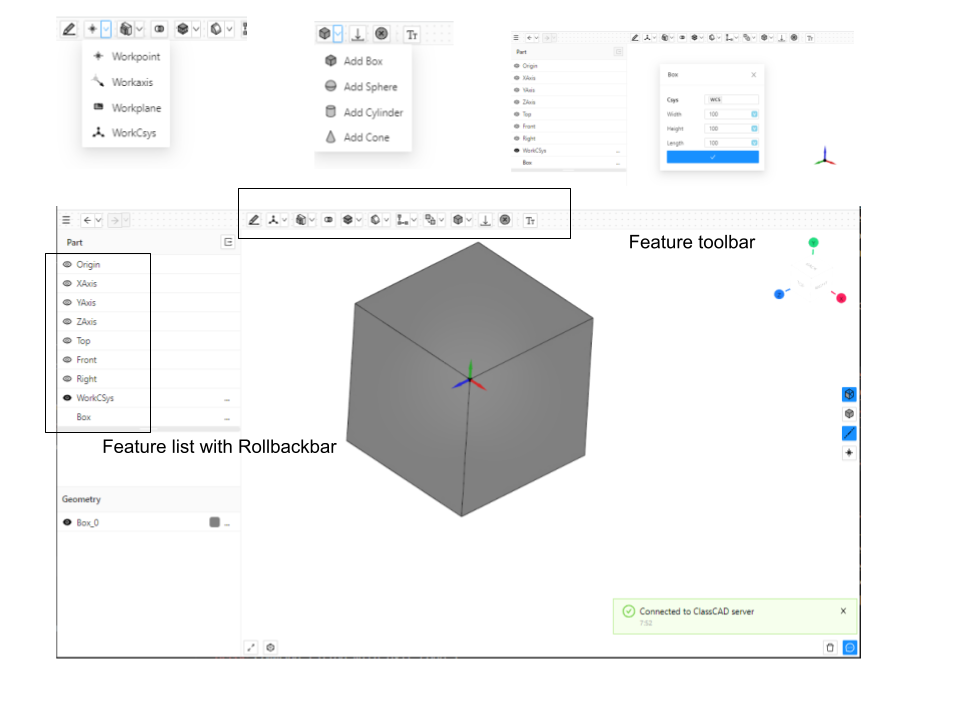Confirm the Box dialog with blue checkmark button
This screenshot has width=960, height=720.
pyautogui.click(x=712, y=157)
